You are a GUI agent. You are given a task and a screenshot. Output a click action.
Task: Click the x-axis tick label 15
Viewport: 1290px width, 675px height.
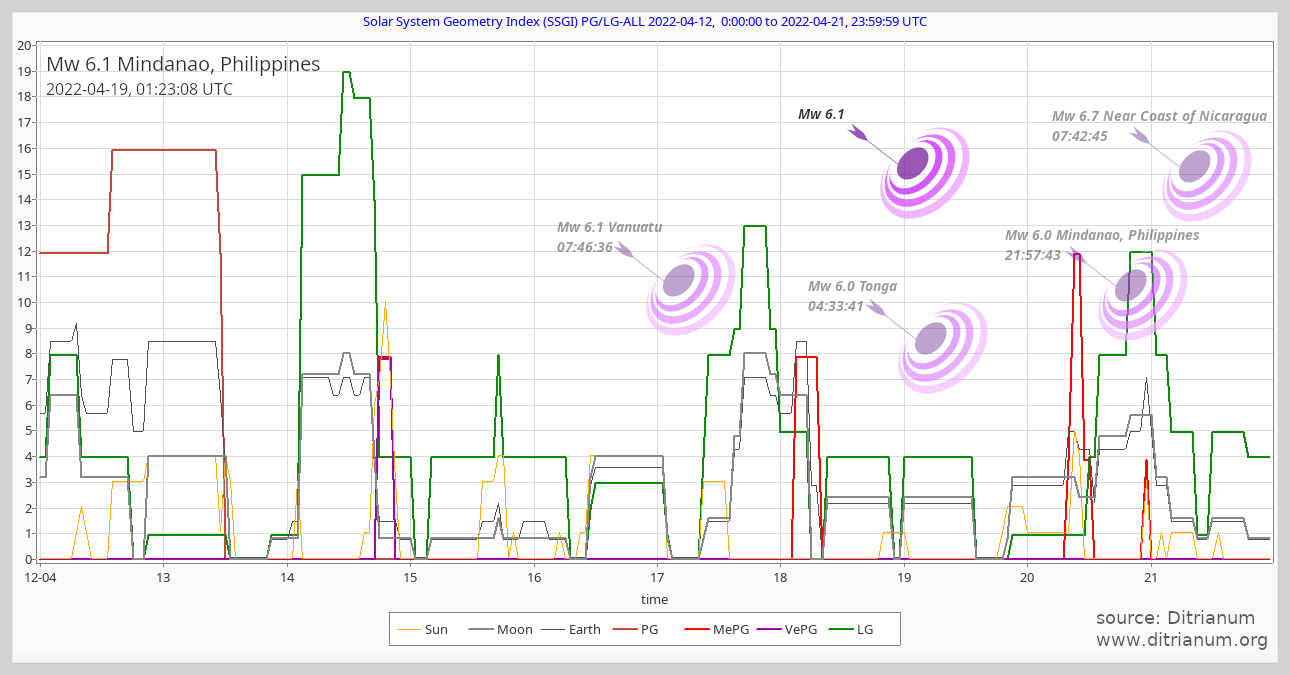coord(410,577)
